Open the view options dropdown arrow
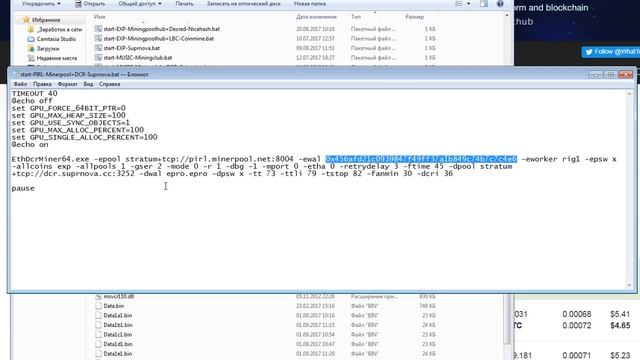 tap(468, 4)
